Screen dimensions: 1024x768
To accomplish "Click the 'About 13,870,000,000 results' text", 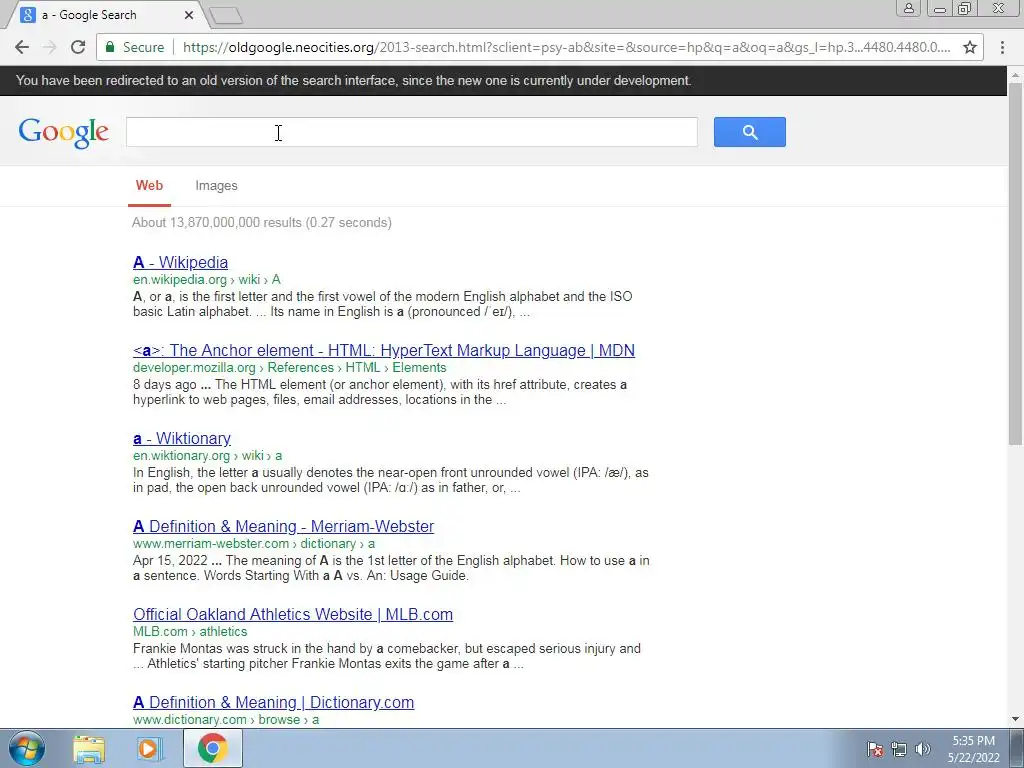I will pyautogui.click(x=261, y=223).
